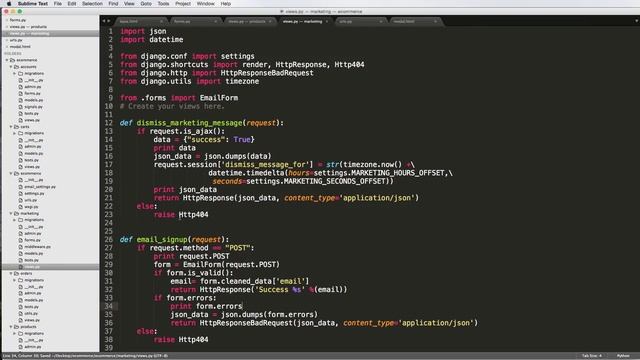640x360 pixels.
Task: Click the previous tab arrow
Action: pyautogui.click(x=104, y=21)
